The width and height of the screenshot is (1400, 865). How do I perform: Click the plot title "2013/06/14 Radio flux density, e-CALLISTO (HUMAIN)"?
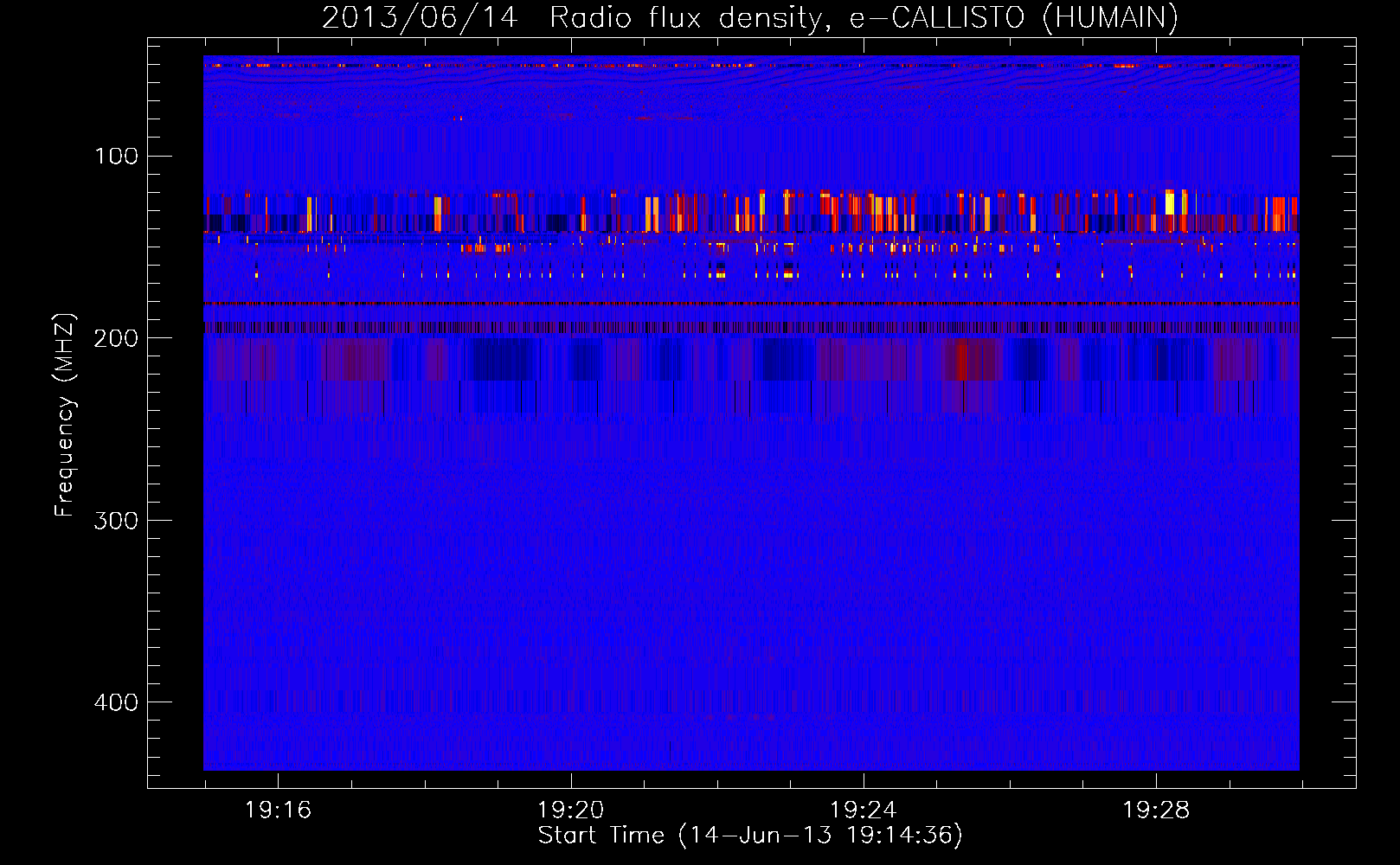[x=749, y=17]
